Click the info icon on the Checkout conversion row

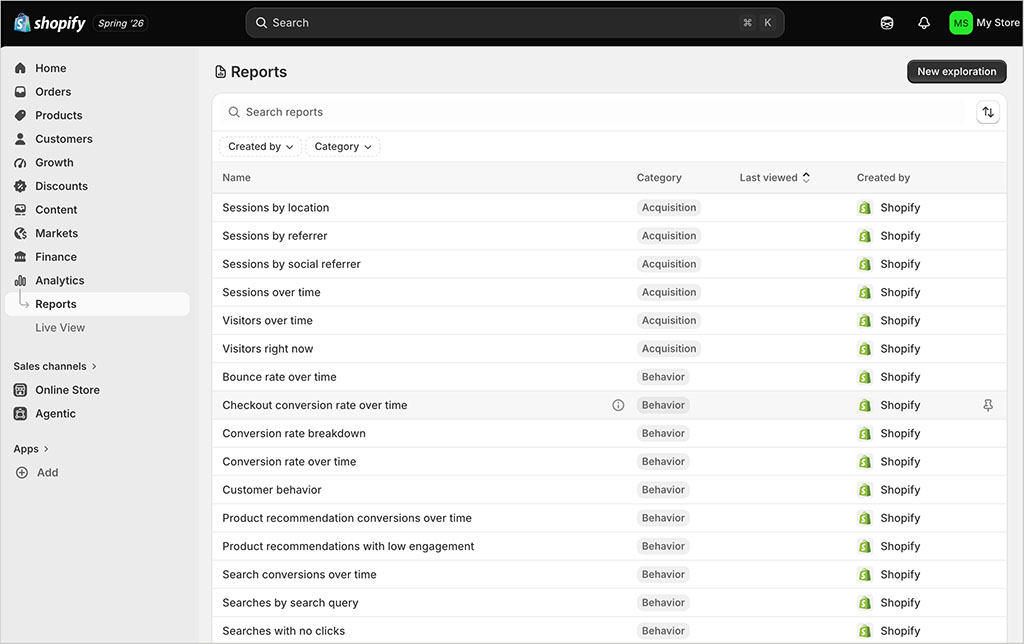click(x=618, y=405)
